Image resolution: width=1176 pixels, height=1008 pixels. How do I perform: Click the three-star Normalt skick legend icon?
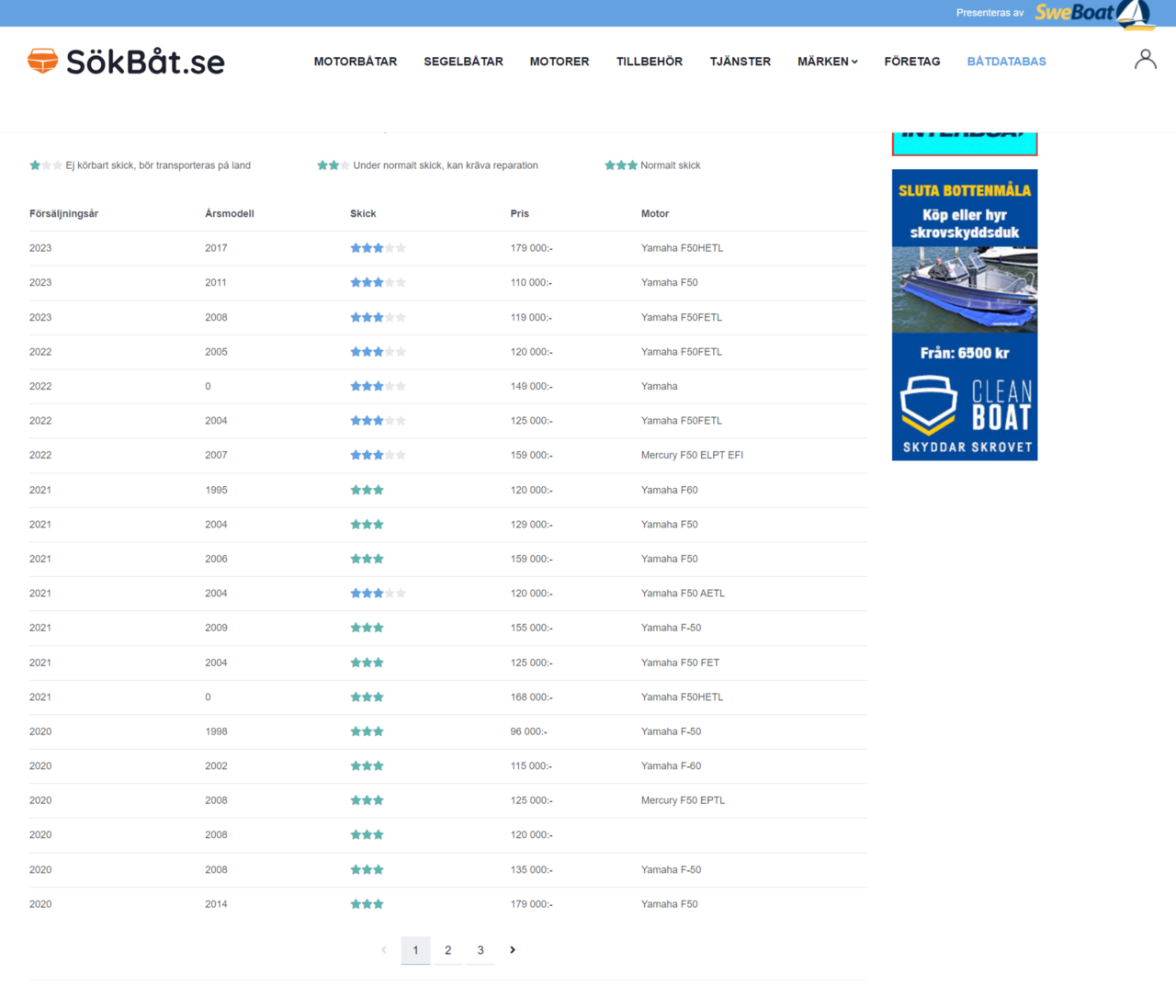coord(621,164)
